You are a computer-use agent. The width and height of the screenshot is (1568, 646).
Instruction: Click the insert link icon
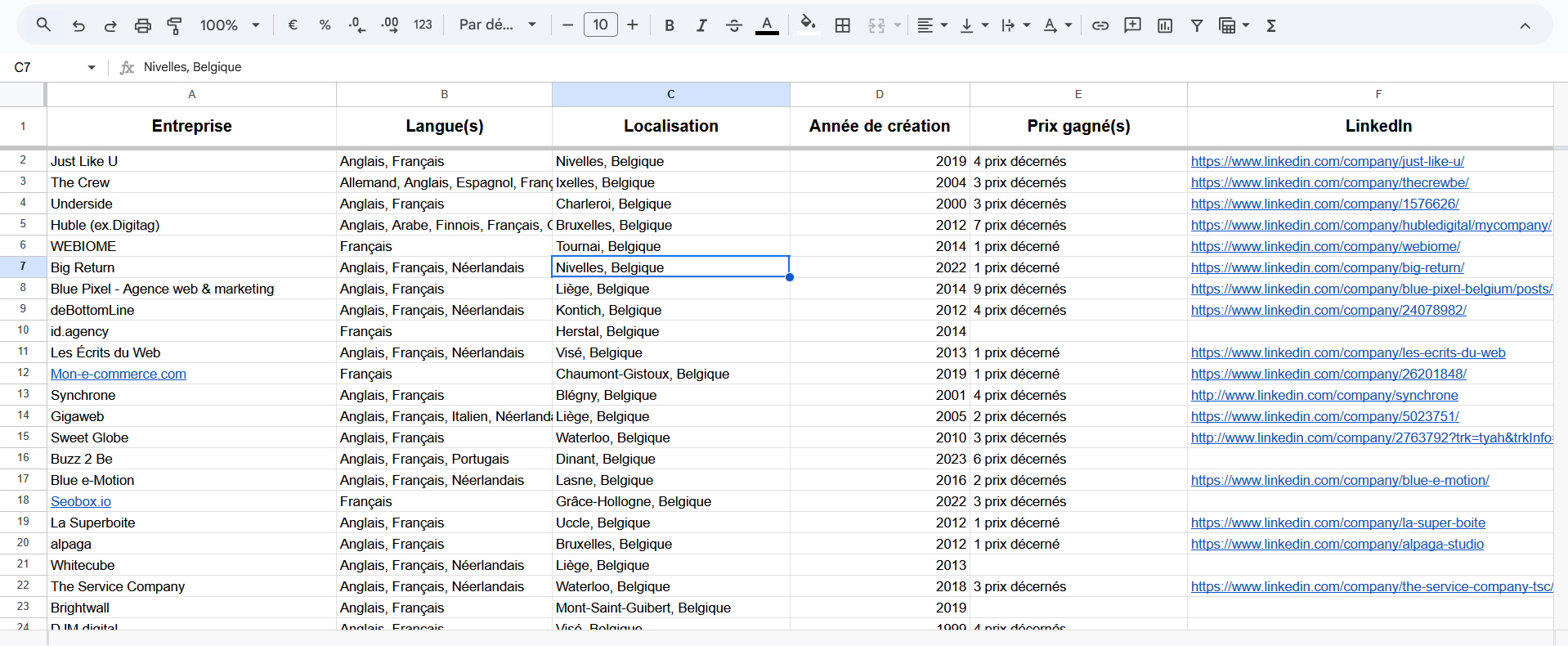click(1100, 25)
